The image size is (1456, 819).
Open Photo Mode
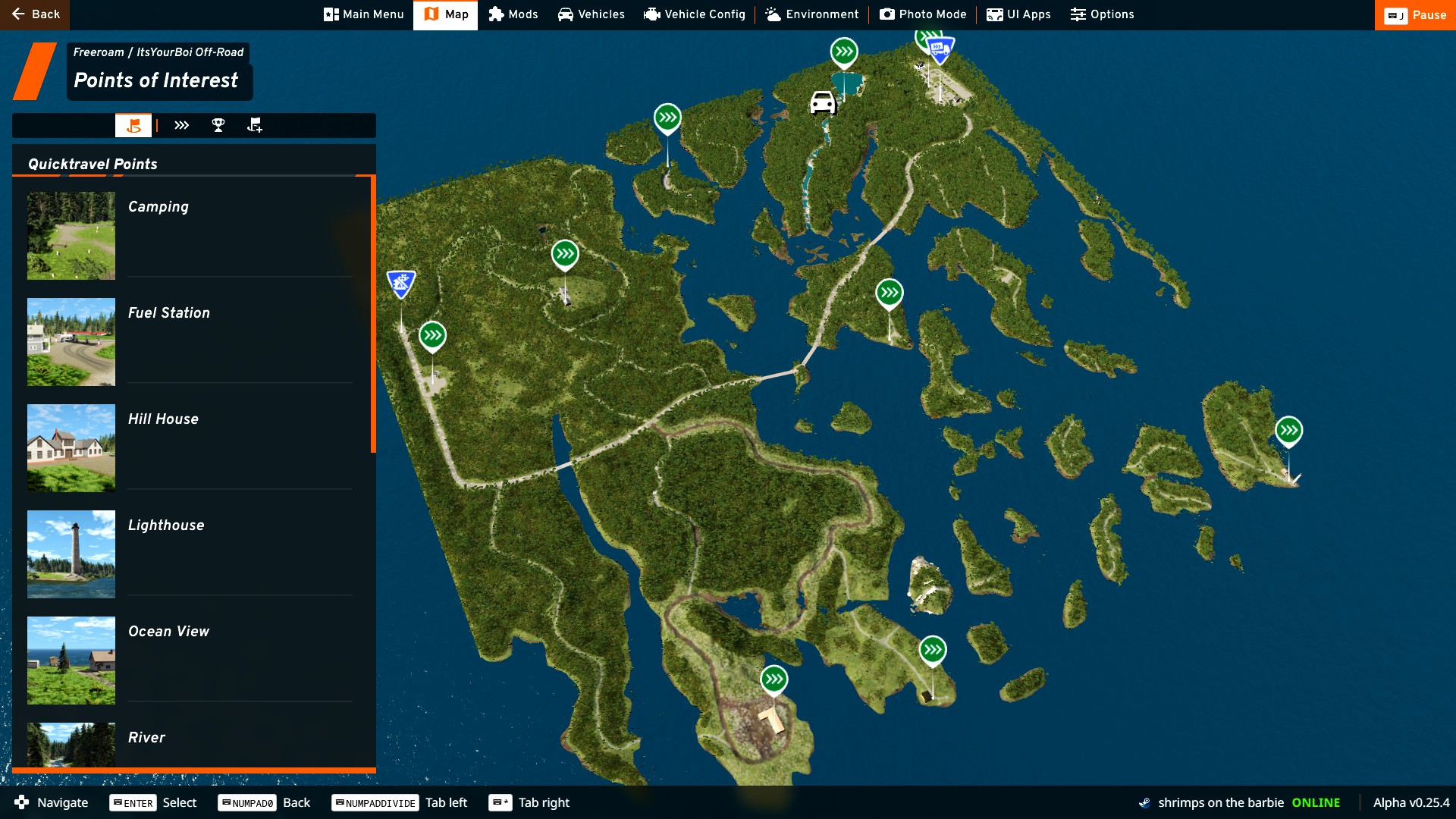923,14
